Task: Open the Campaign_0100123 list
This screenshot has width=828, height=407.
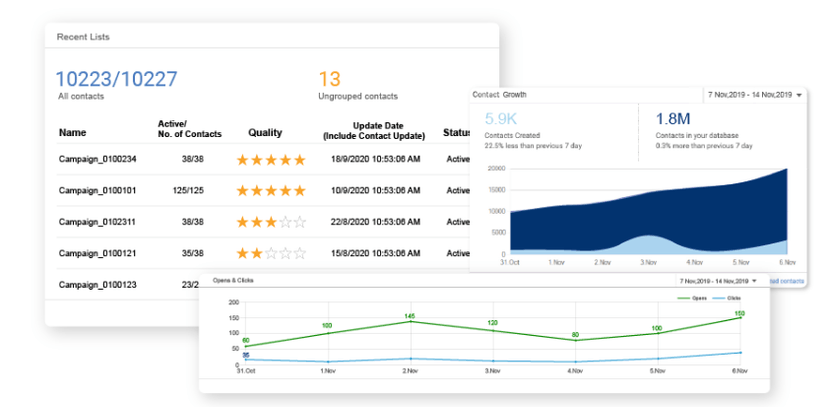Action: (97, 285)
